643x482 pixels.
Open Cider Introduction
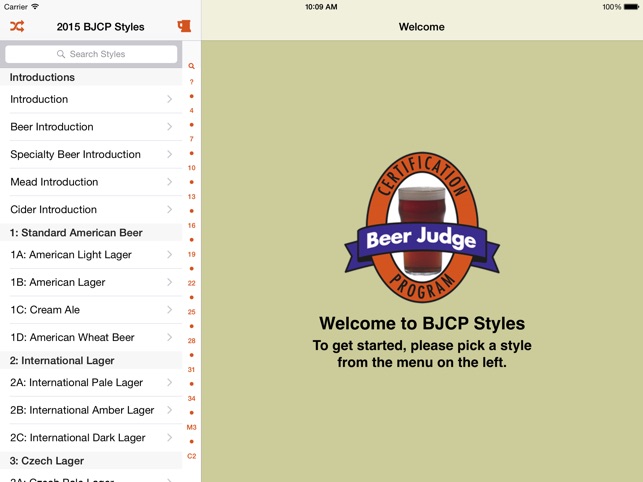tap(91, 209)
